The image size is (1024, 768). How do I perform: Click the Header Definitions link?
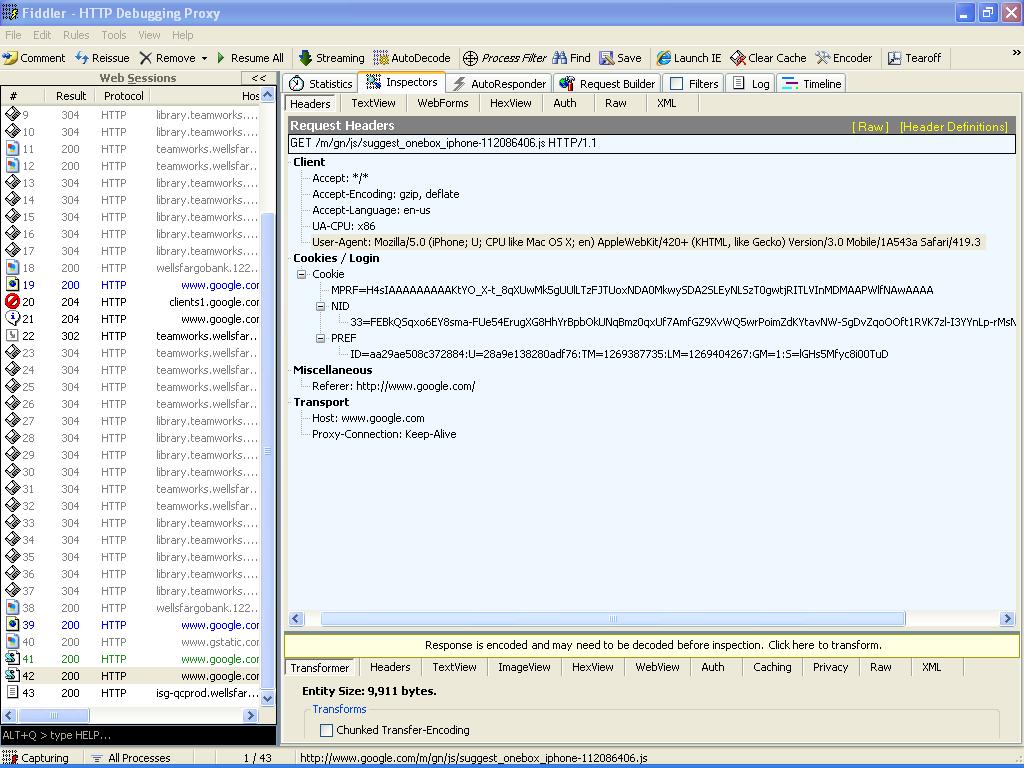click(953, 127)
